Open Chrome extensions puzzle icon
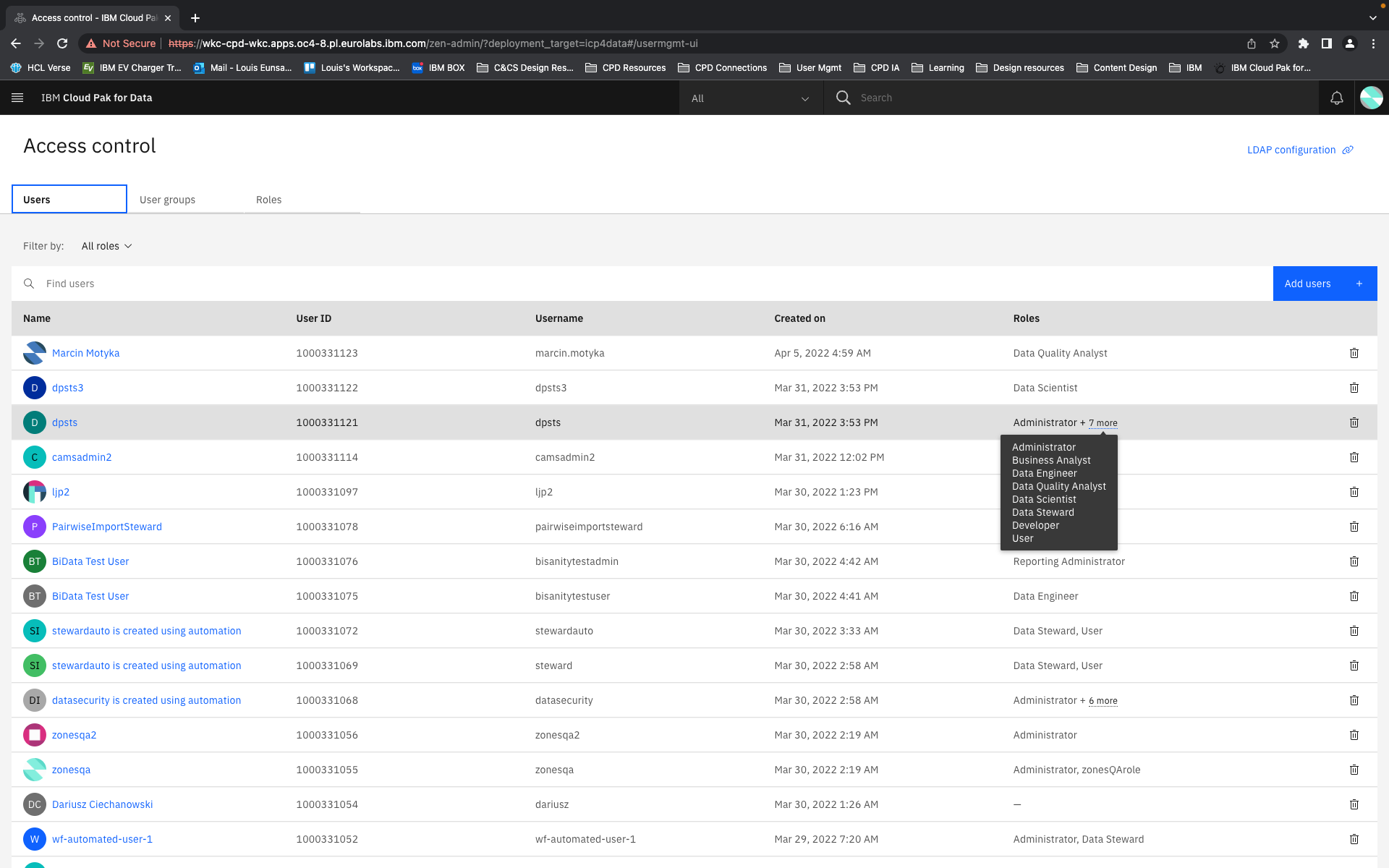This screenshot has height=868, width=1389. pos(1303,43)
